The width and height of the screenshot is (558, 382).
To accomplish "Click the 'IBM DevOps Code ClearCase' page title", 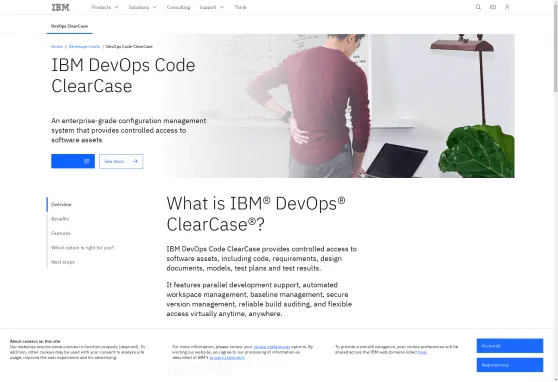I will pyautogui.click(x=123, y=75).
